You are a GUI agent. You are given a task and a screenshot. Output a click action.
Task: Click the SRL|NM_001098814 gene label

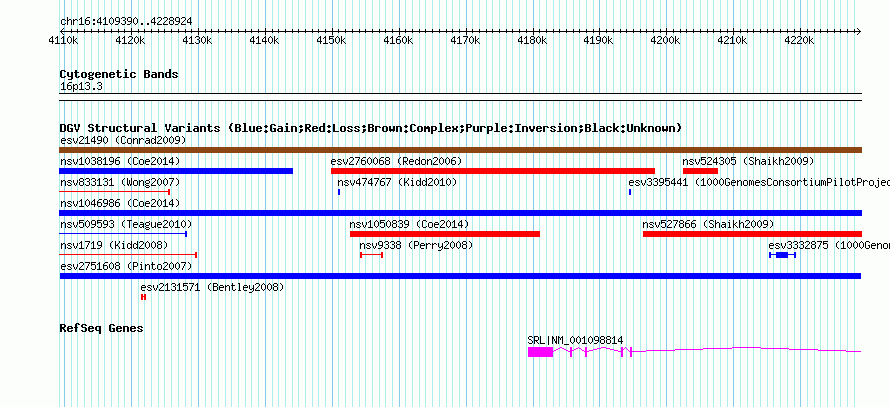tap(575, 340)
